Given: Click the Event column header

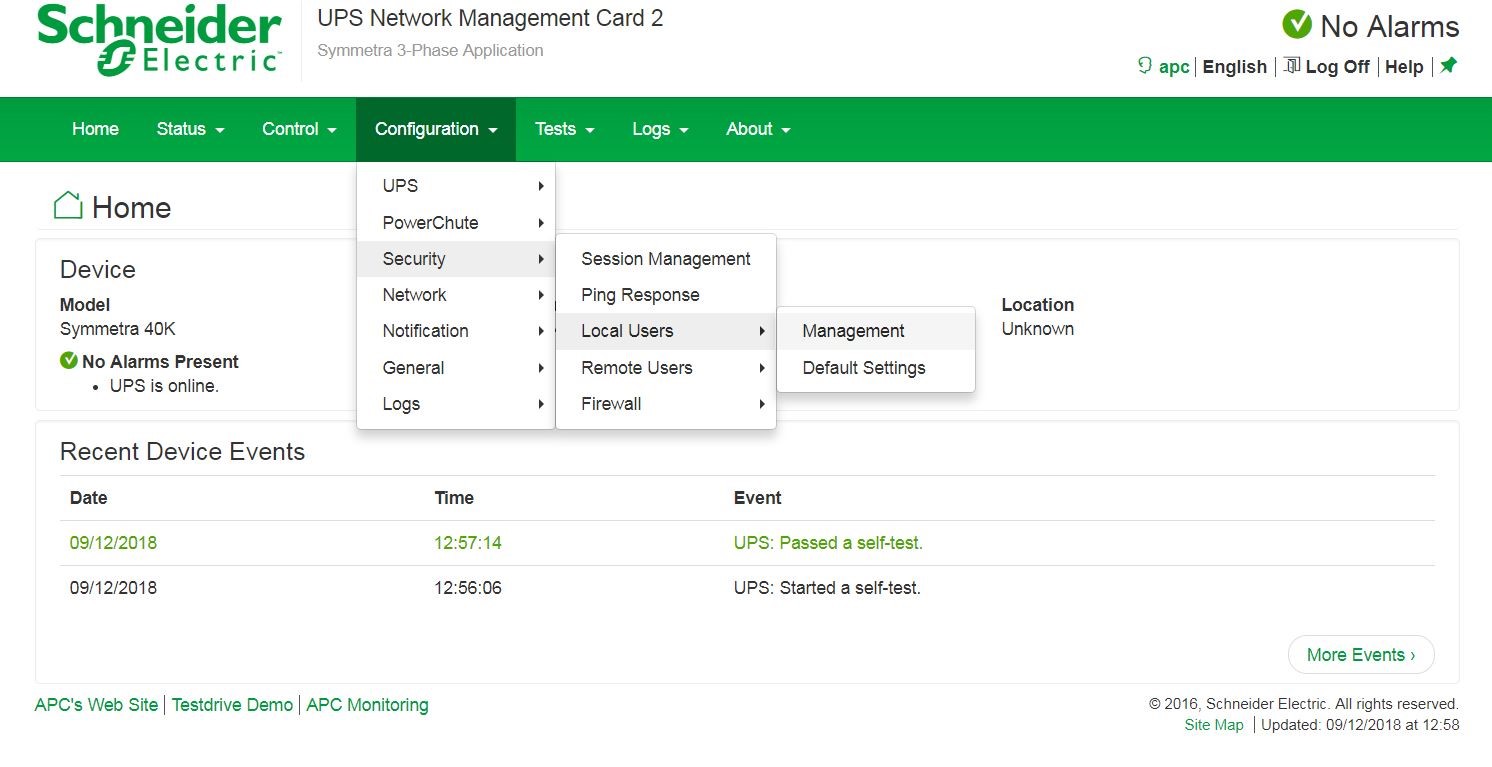Looking at the screenshot, I should (758, 498).
